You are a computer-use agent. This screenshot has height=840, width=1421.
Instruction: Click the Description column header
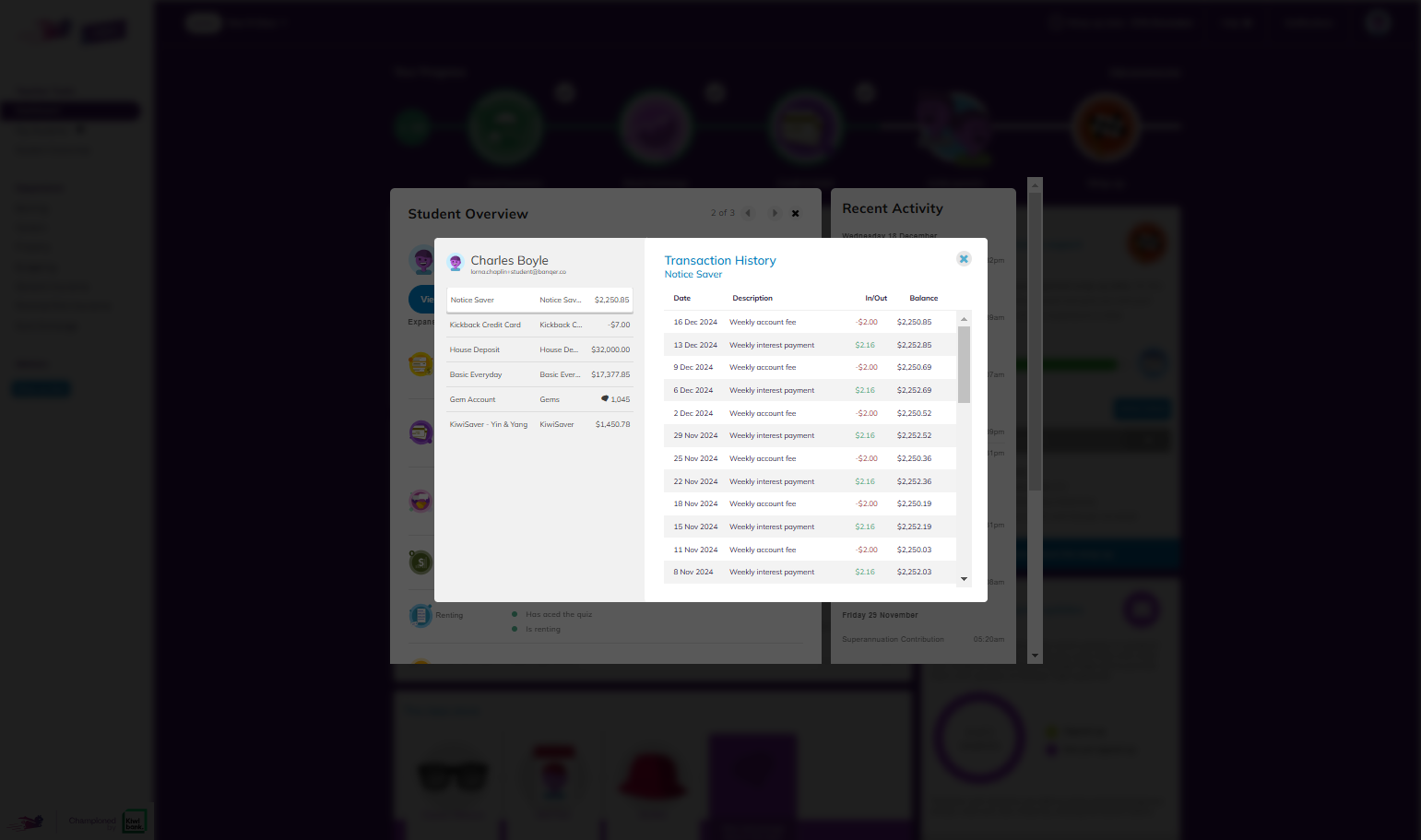pyautogui.click(x=752, y=299)
